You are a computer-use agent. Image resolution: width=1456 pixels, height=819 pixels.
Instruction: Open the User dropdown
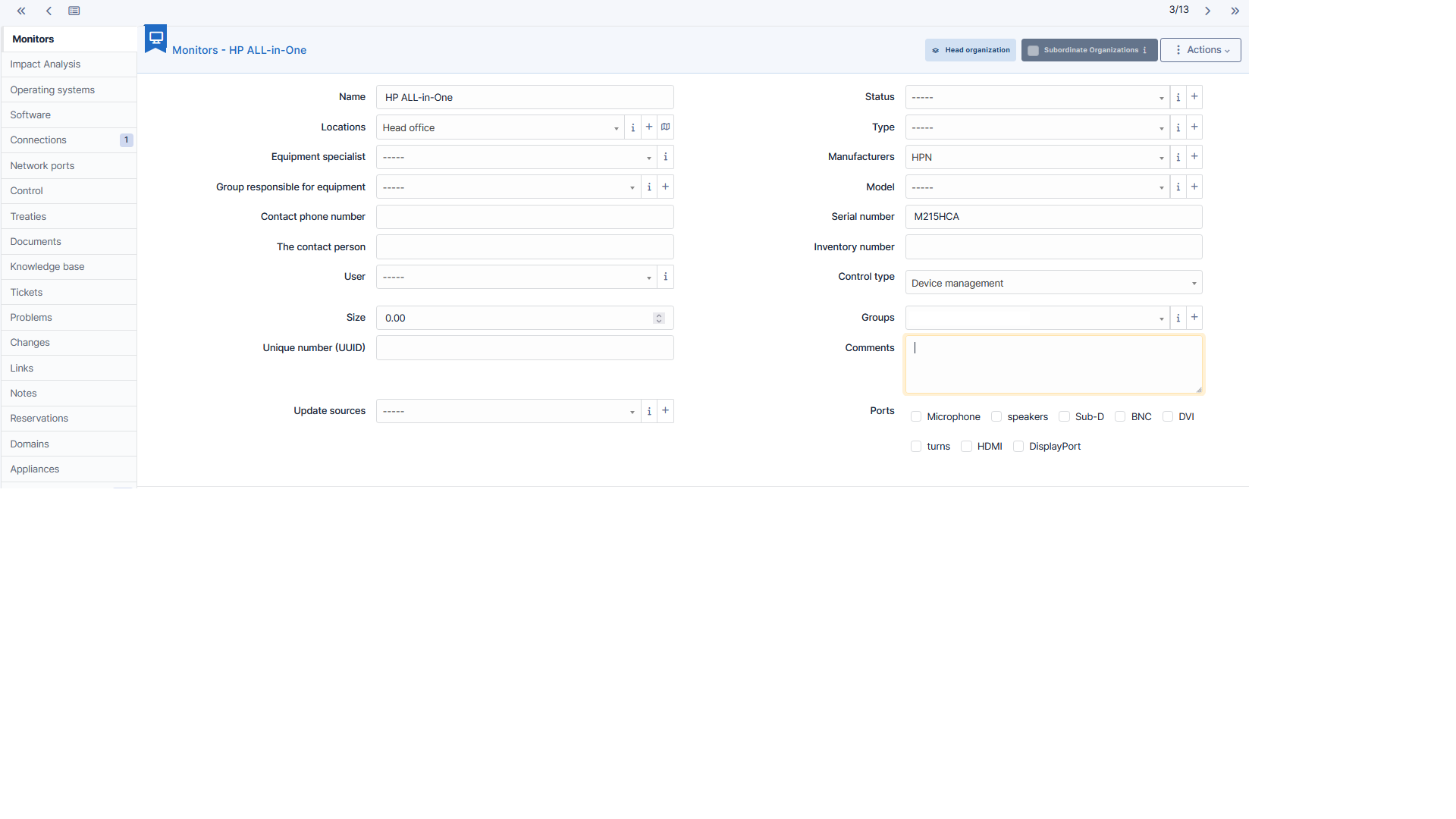pyautogui.click(x=516, y=277)
